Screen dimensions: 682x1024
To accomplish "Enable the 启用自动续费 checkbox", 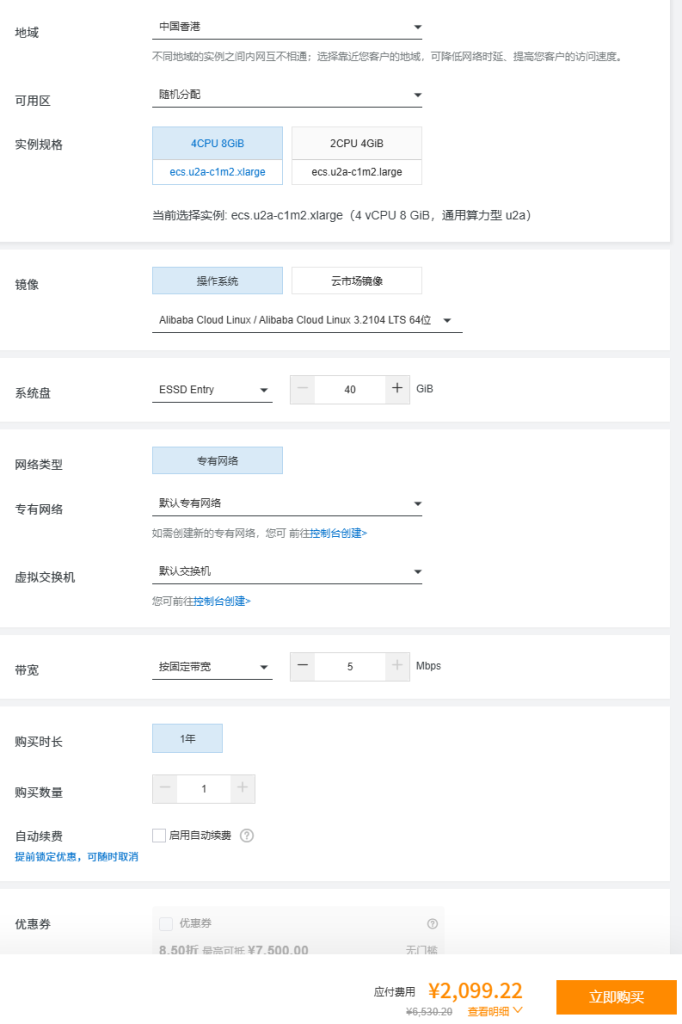I will coord(159,835).
